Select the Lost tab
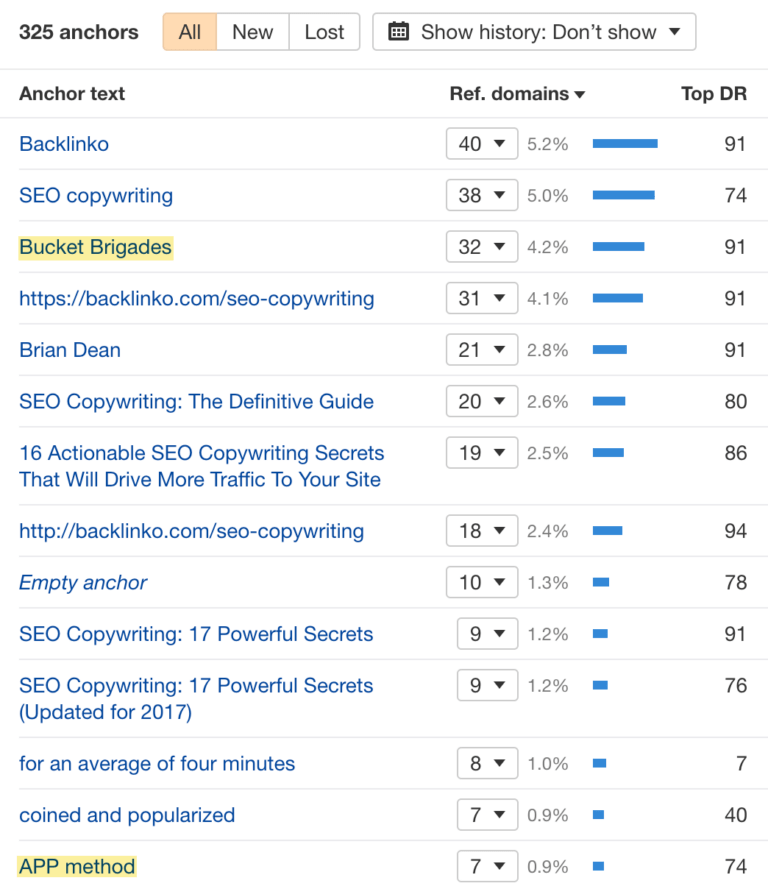This screenshot has height=886, width=768. 324,31
